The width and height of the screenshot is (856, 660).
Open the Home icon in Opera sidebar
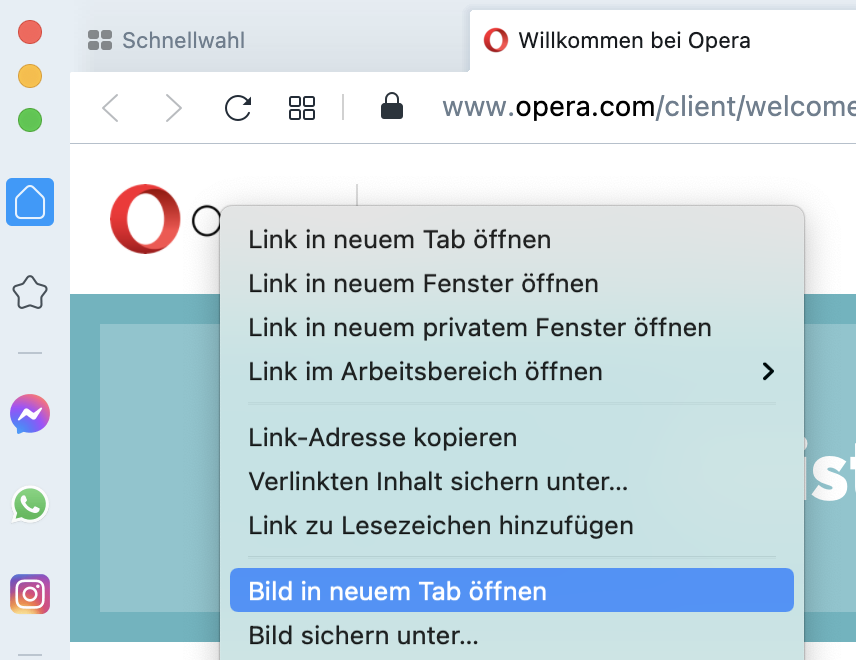tap(30, 202)
